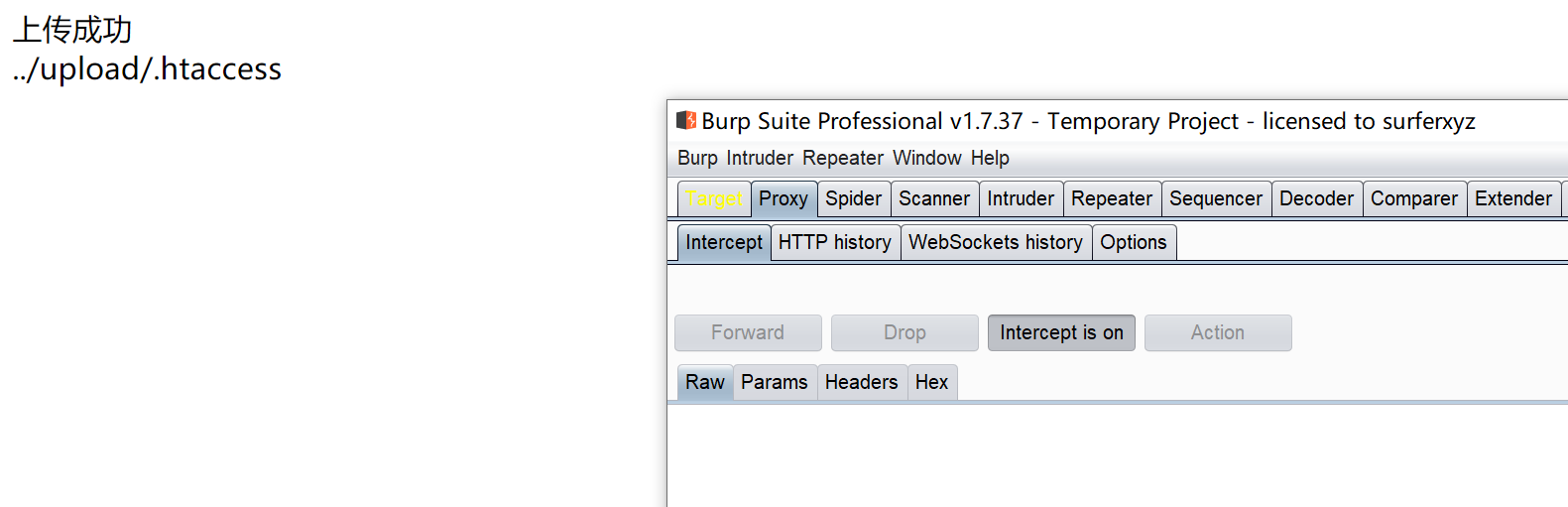Switch to the Hex view tab

point(931,382)
